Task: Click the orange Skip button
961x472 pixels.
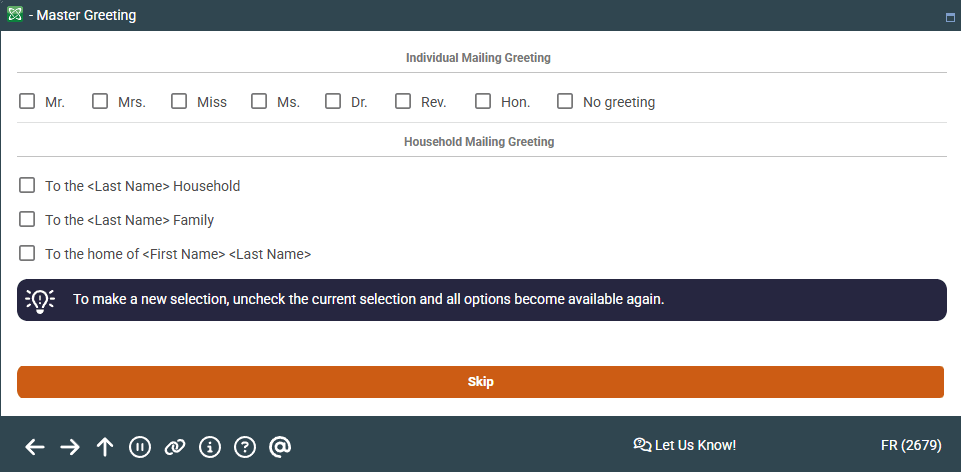Action: [480, 382]
